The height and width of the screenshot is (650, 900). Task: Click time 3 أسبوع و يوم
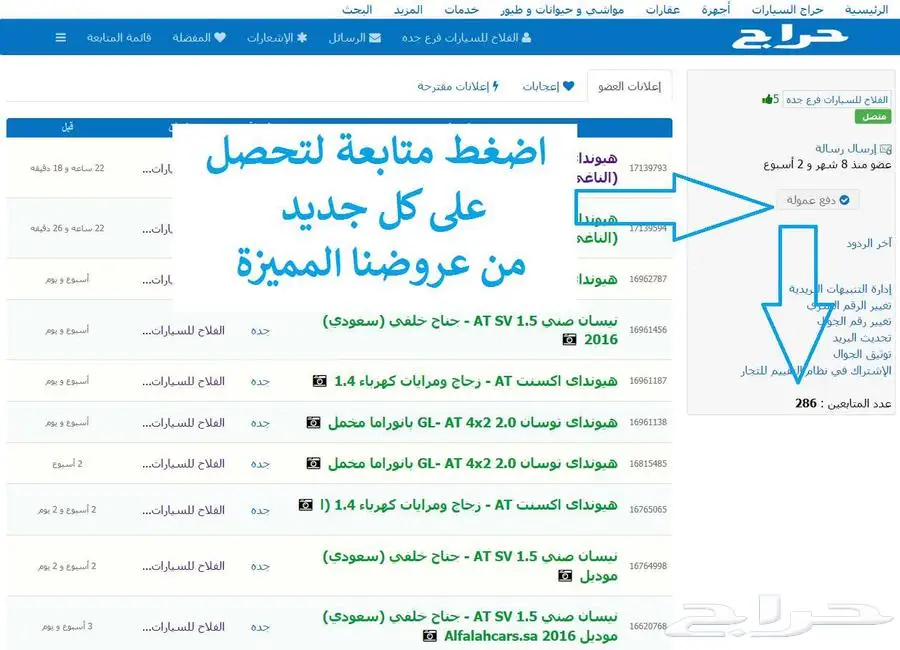tap(67, 626)
